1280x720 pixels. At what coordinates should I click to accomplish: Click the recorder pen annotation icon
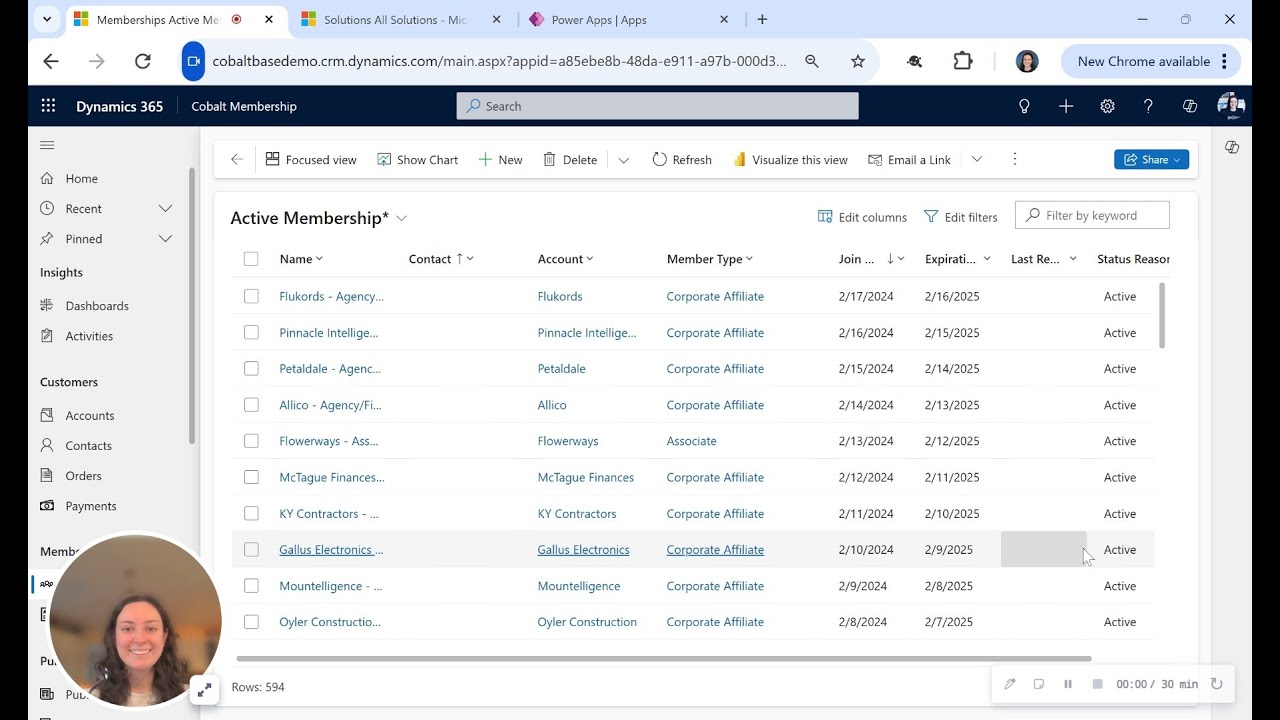coord(1010,684)
